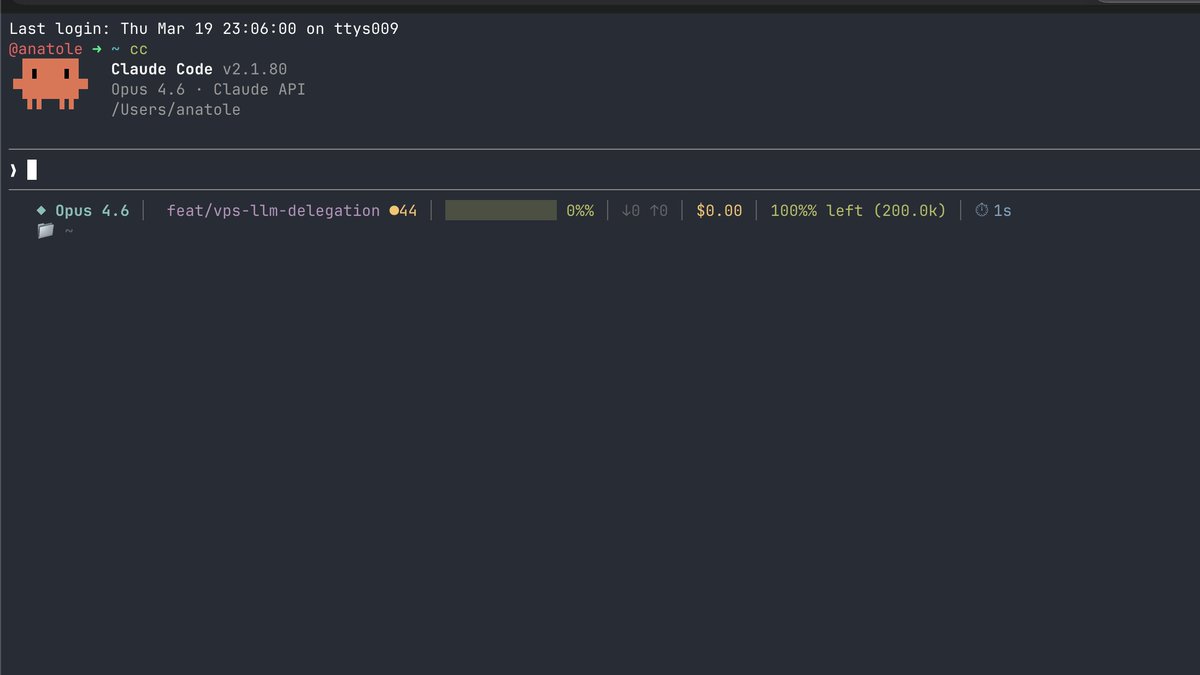This screenshot has height=675, width=1200.
Task: Click the "/Users/anatole" path text
Action: coord(176,110)
